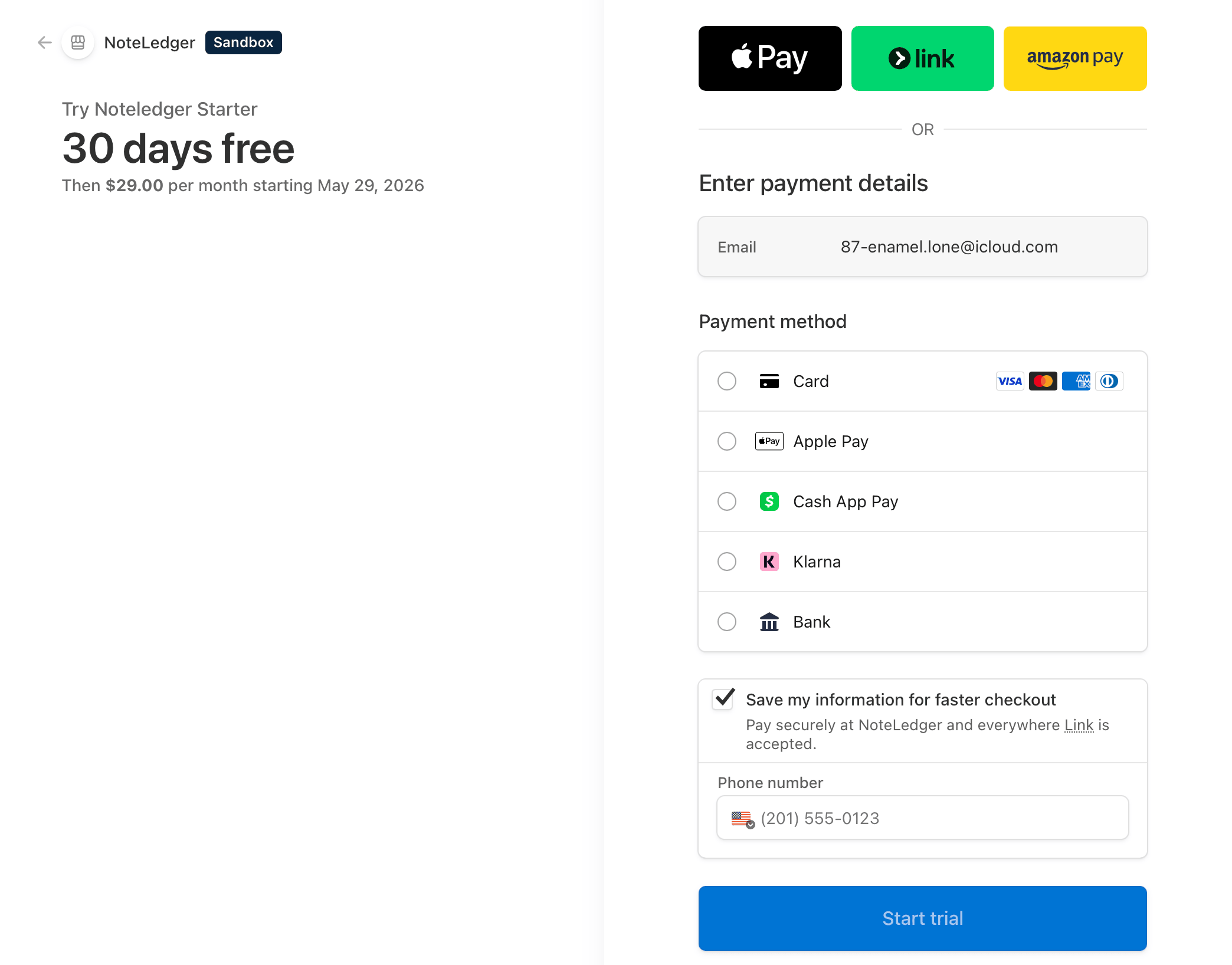Choose the Apple Pay radio option
Viewport: 1232px width, 965px height.
(727, 441)
